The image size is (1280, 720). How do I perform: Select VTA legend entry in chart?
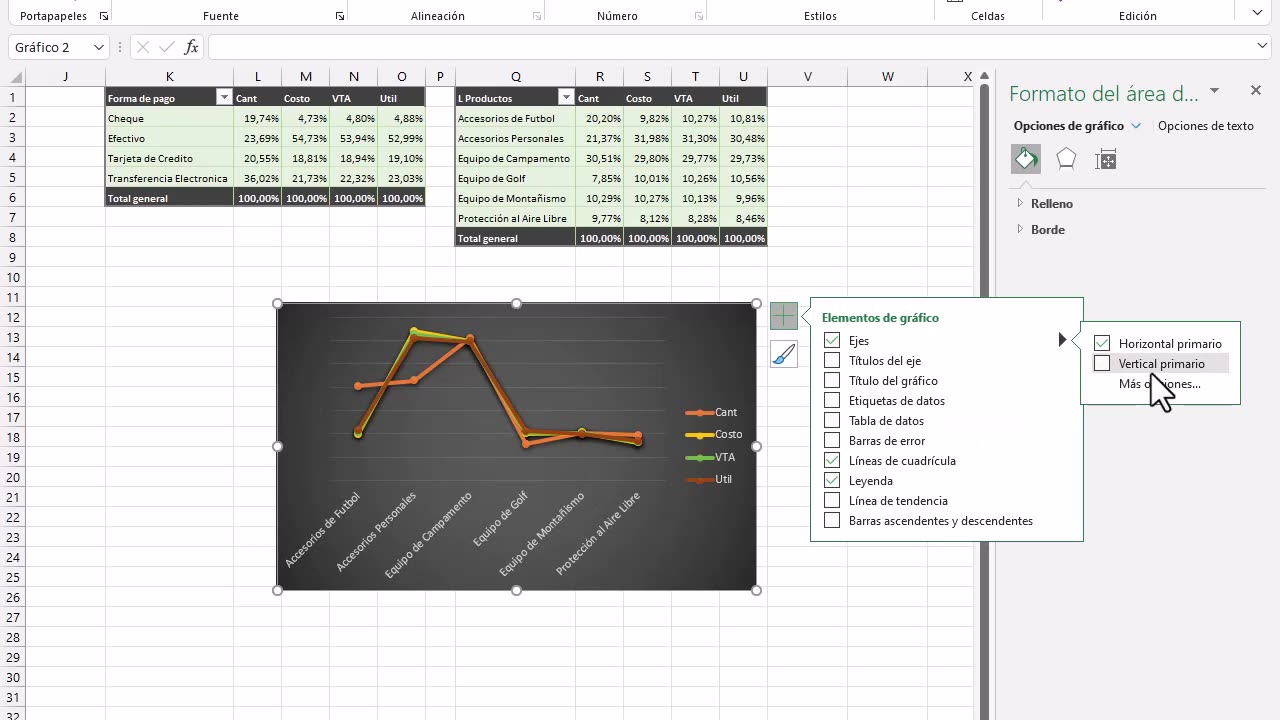710,457
